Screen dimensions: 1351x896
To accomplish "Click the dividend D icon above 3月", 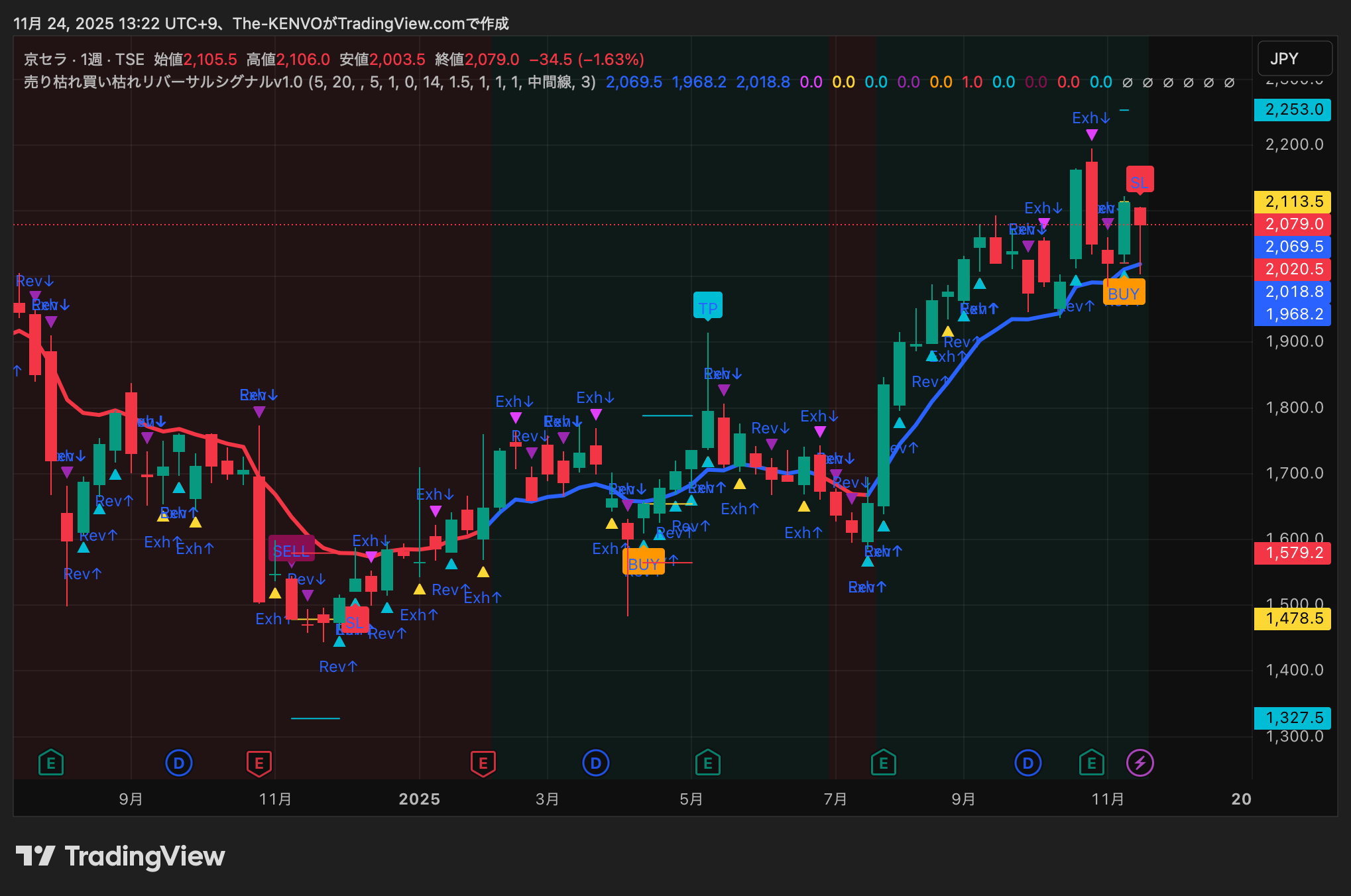I will click(x=595, y=763).
